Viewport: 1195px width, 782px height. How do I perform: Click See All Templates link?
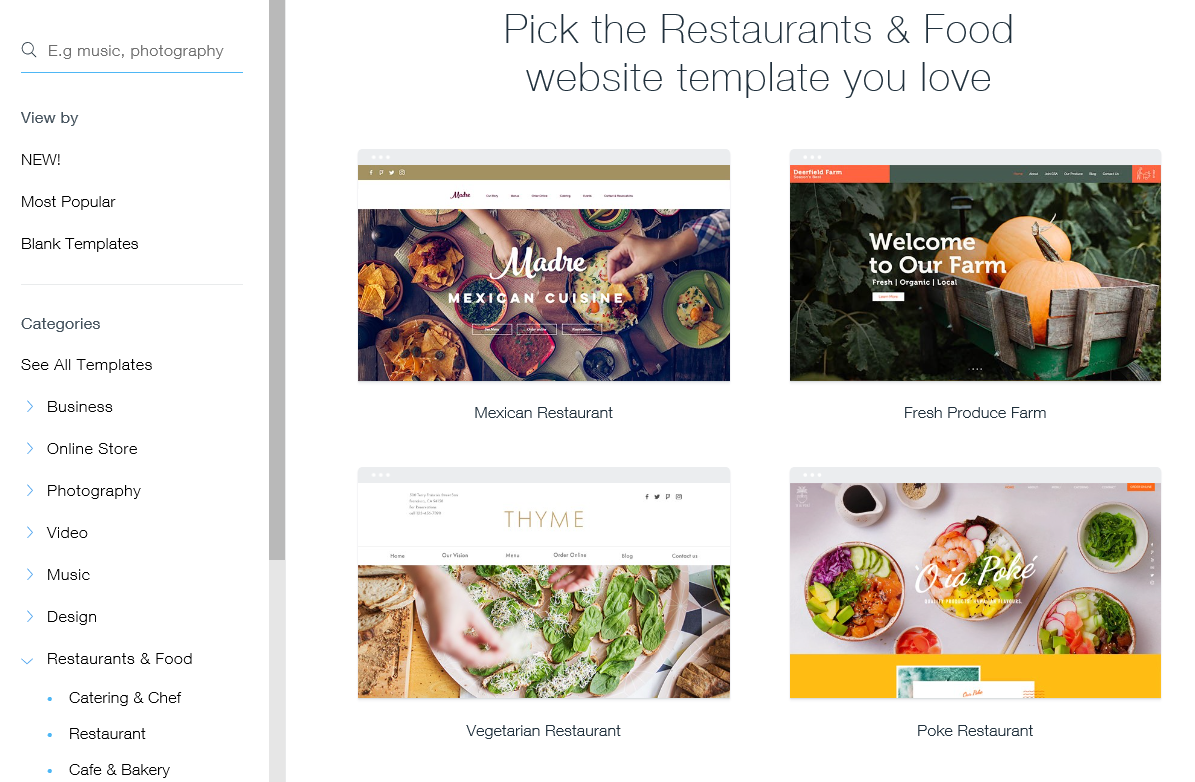click(x=86, y=364)
